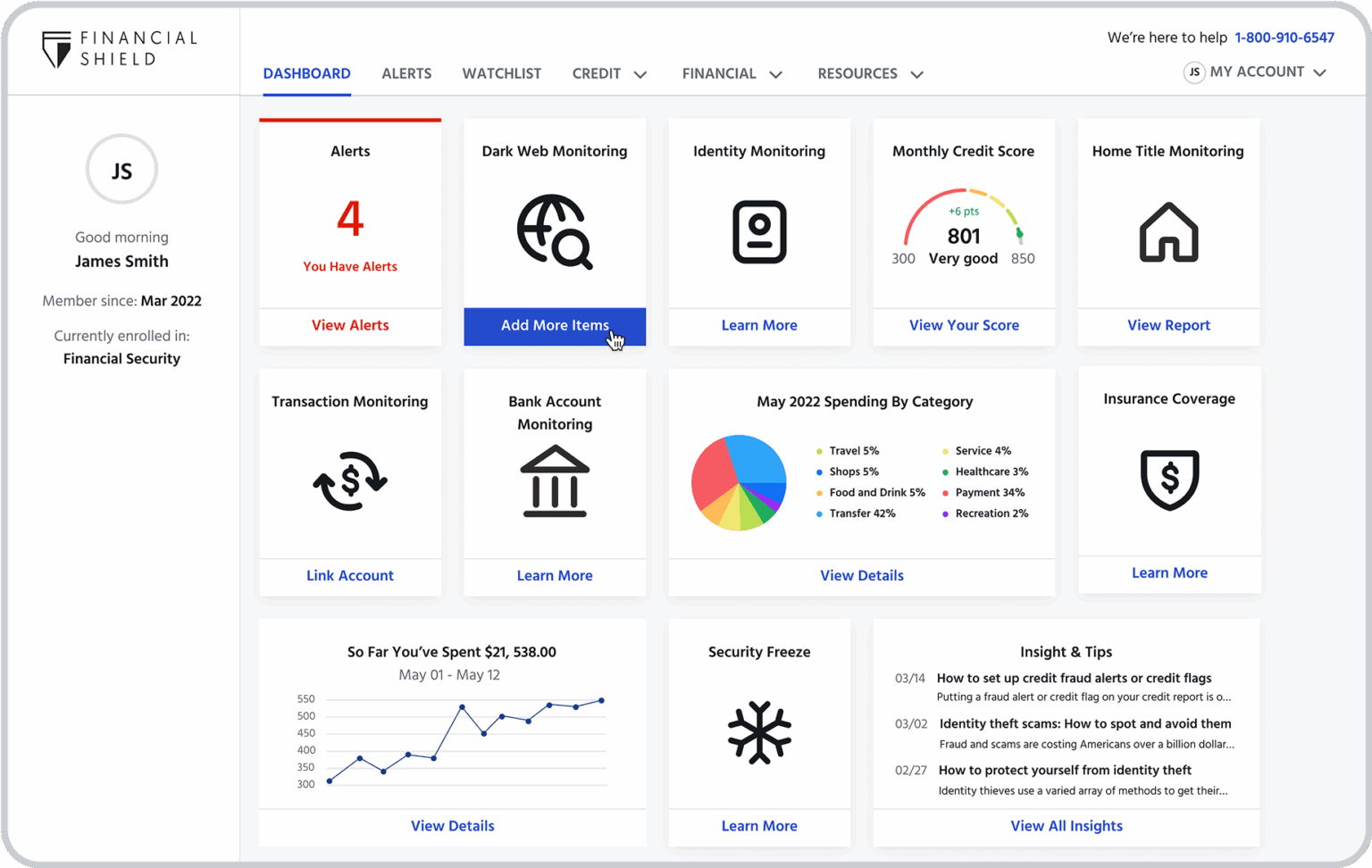Click the Dark Web Monitoring globe icon
The height and width of the screenshot is (868, 1372).
(x=554, y=232)
